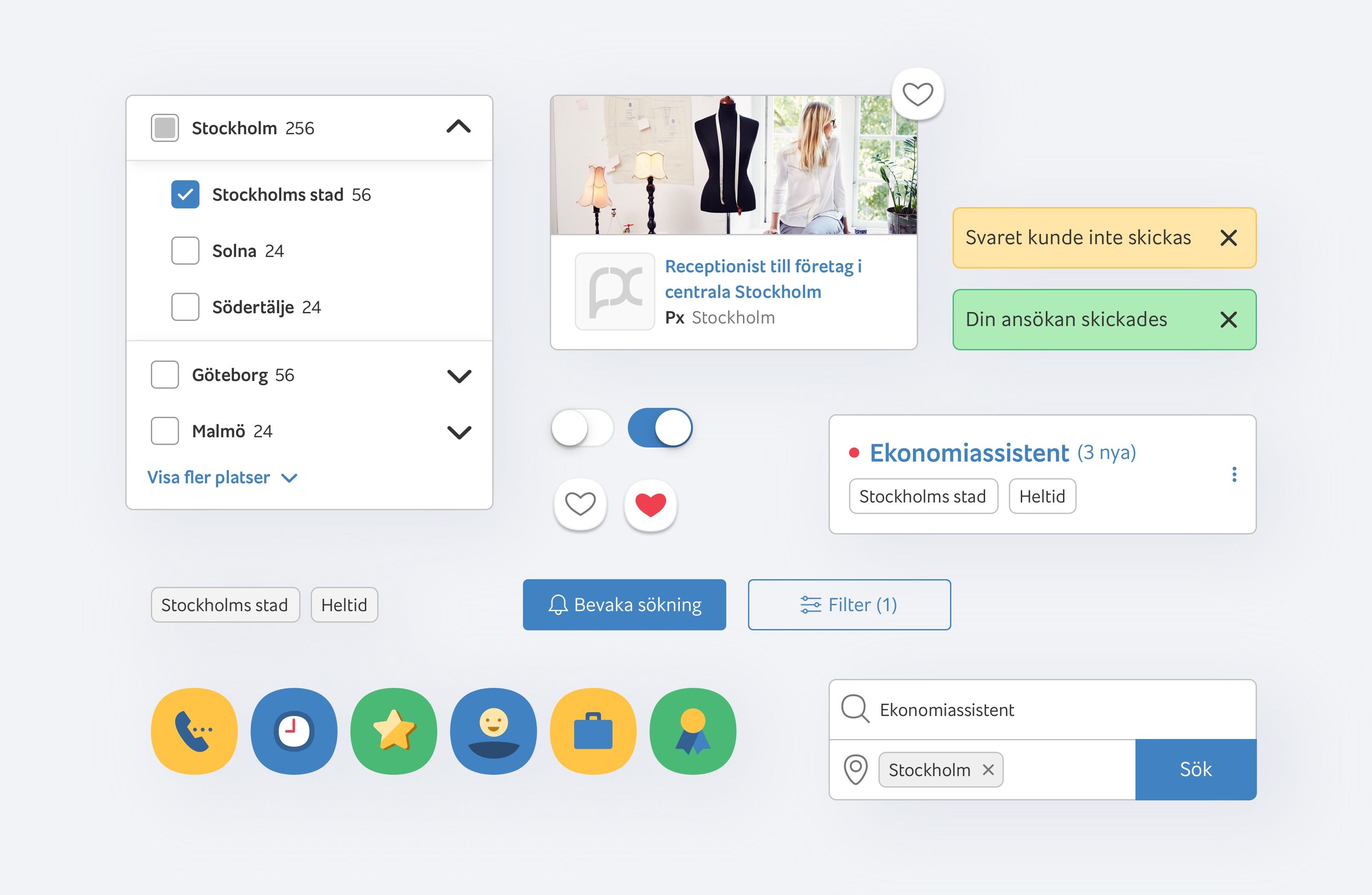Viewport: 1372px width, 895px height.
Task: Click the Bevaka sökning button
Action: (624, 604)
